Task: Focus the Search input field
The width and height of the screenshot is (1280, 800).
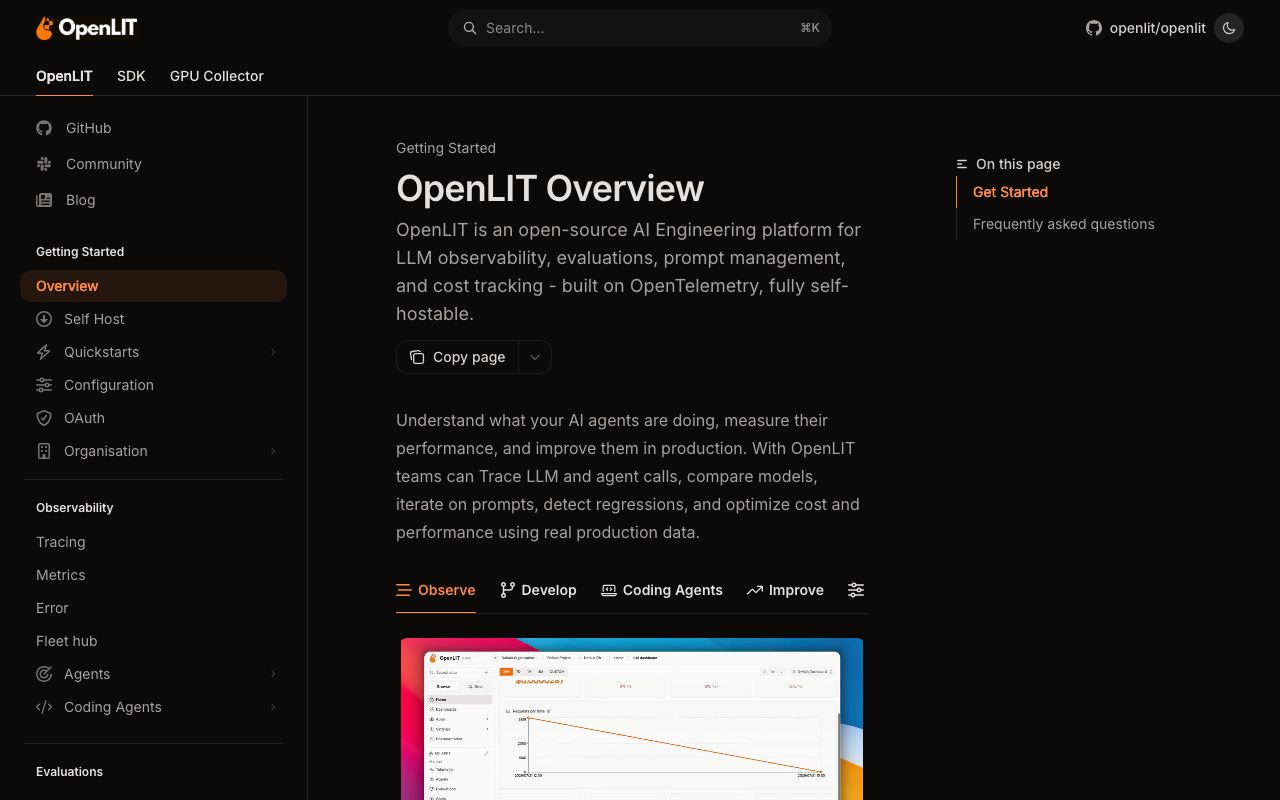Action: (x=640, y=28)
